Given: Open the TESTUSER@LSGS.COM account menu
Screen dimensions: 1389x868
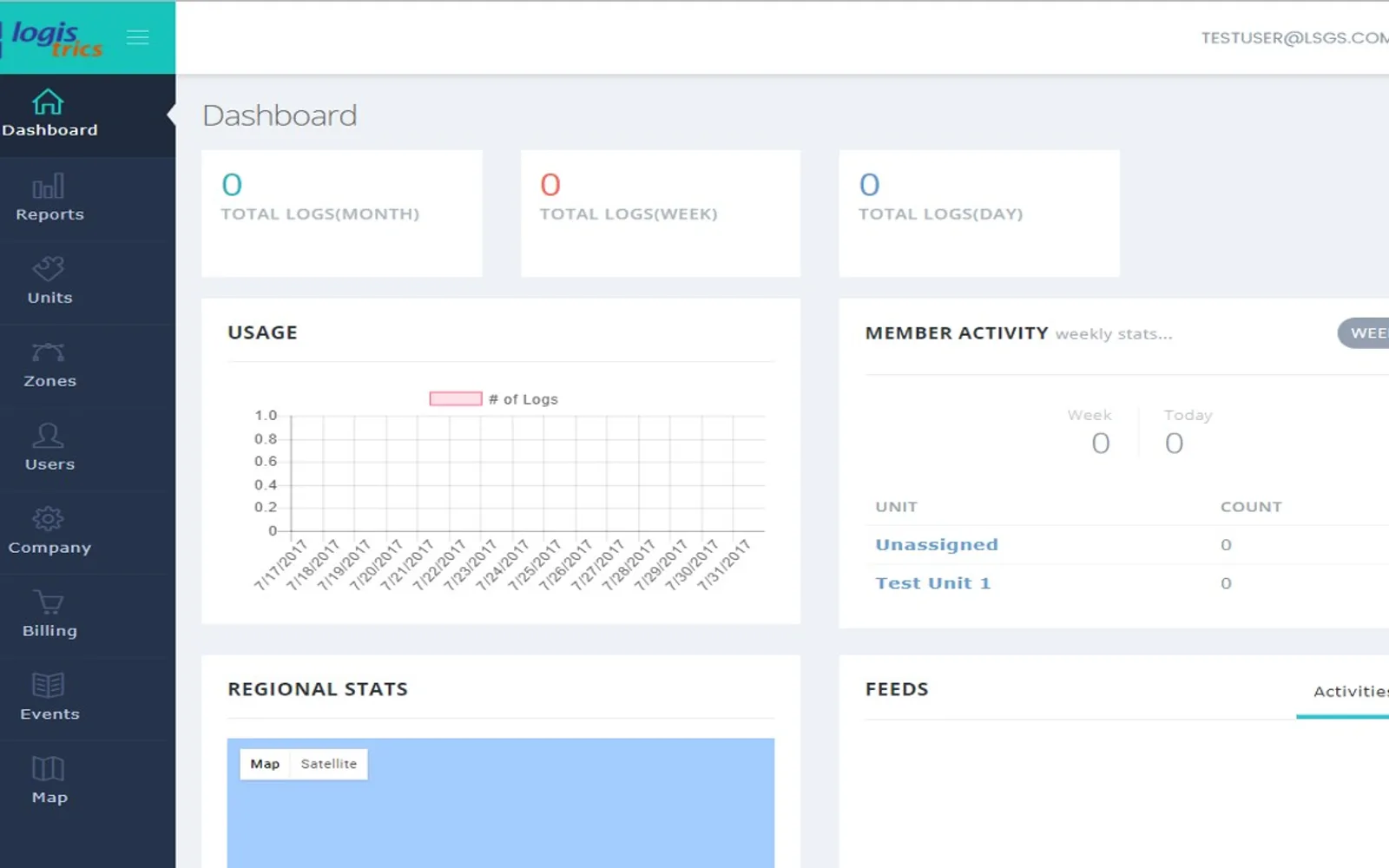Looking at the screenshot, I should pos(1294,38).
